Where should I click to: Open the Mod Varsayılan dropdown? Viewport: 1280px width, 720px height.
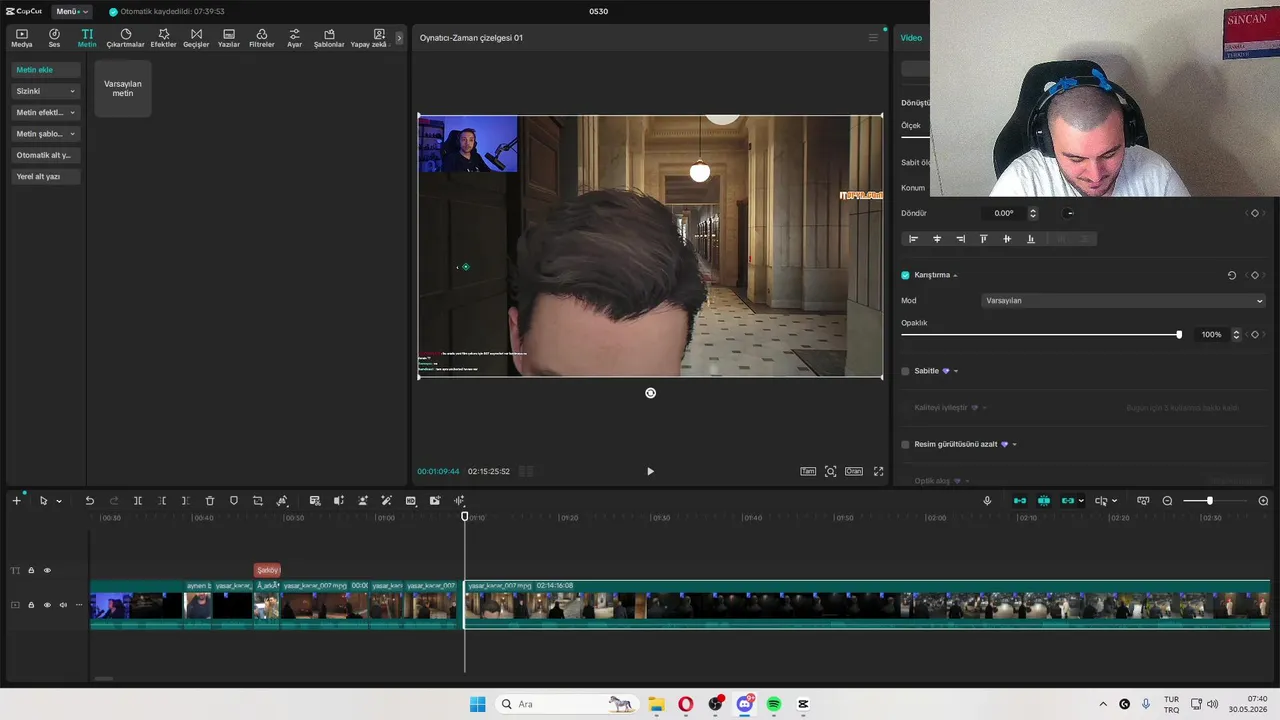point(1123,301)
